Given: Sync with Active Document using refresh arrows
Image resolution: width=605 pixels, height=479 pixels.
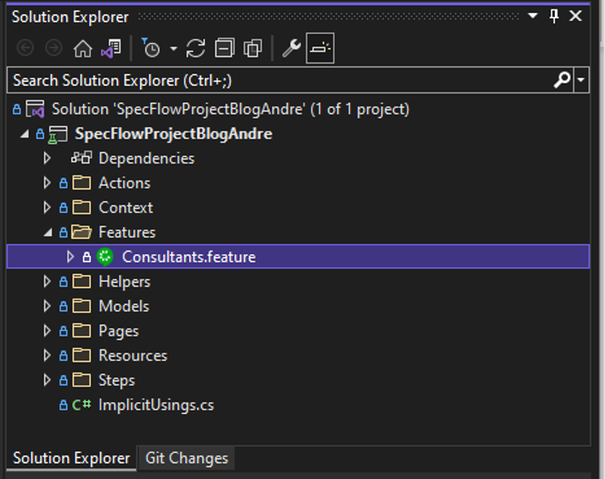Looking at the screenshot, I should point(196,49).
